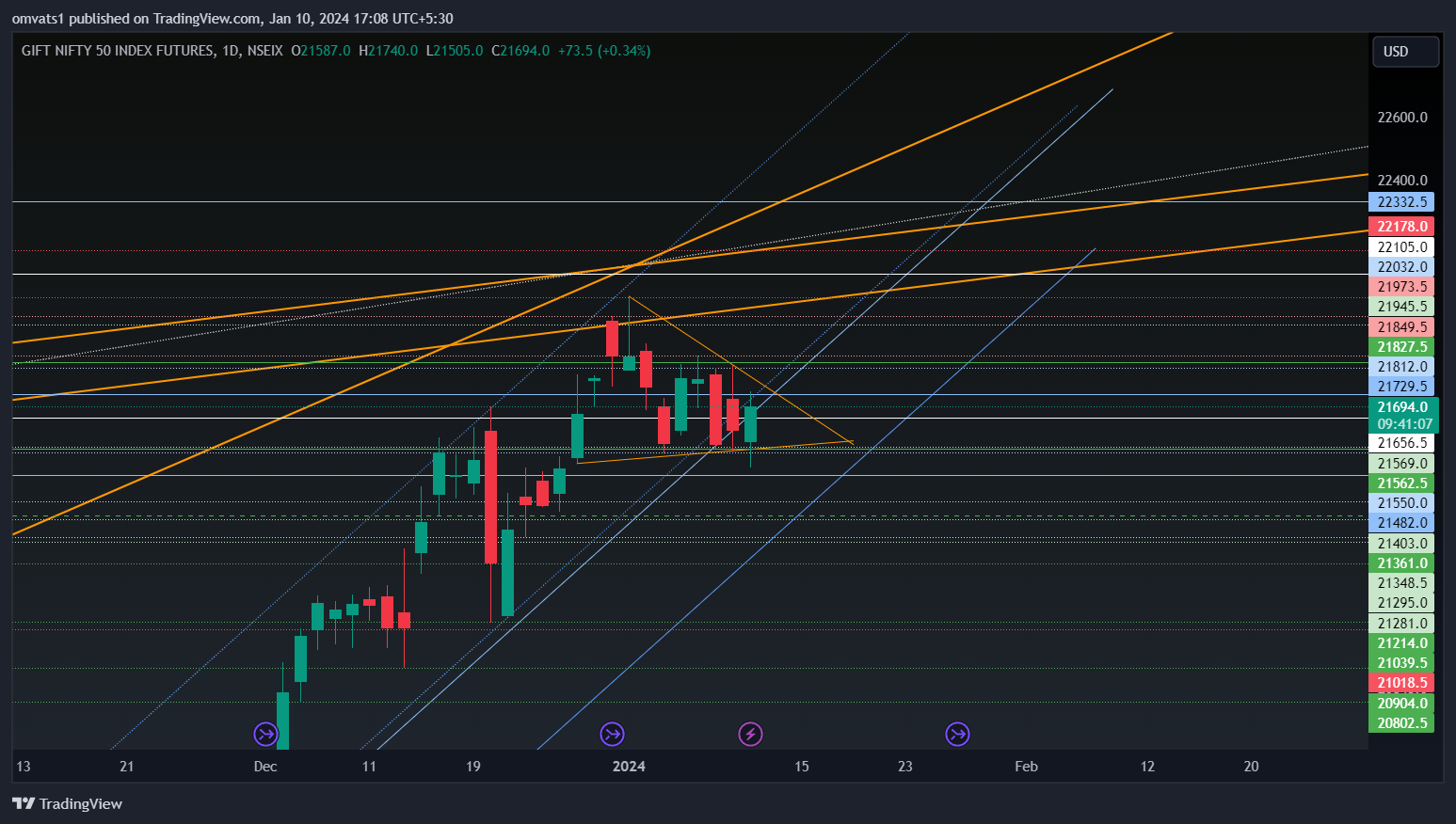Select the red 22178.0 price label
The width and height of the screenshot is (1456, 824).
(x=1401, y=227)
